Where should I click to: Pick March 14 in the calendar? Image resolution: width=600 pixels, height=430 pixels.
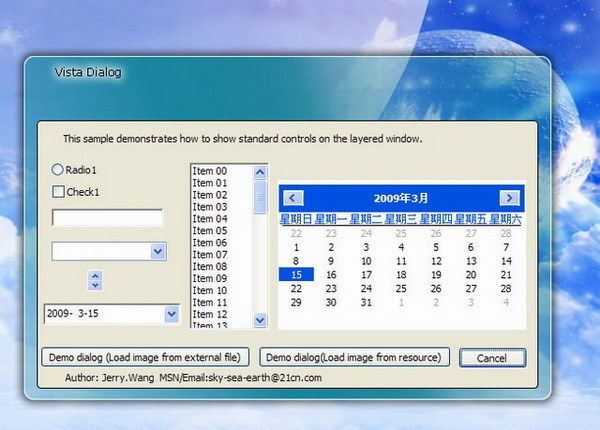(x=506, y=261)
